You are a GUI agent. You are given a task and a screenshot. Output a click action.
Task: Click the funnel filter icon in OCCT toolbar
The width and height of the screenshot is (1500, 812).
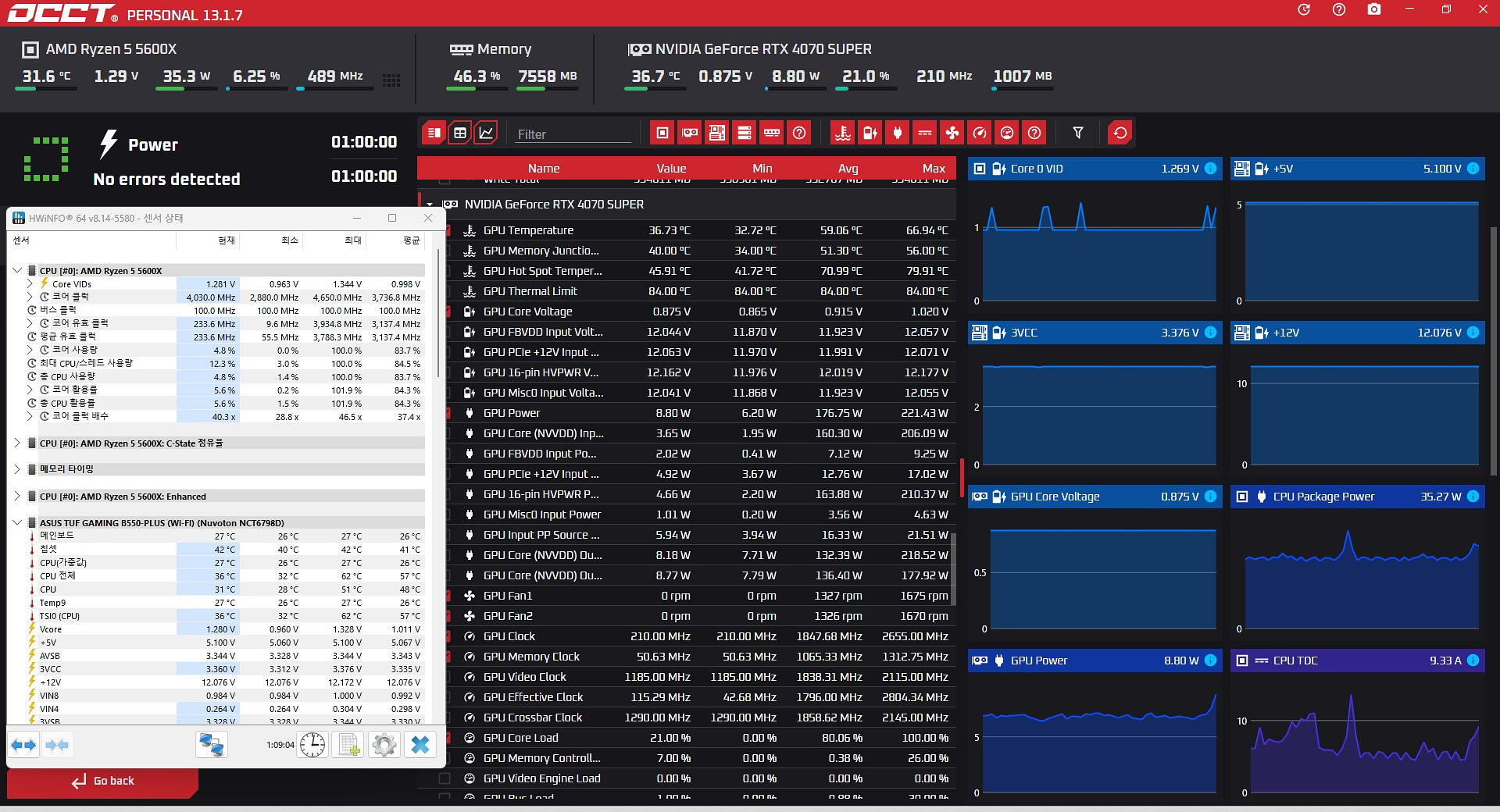(x=1078, y=133)
